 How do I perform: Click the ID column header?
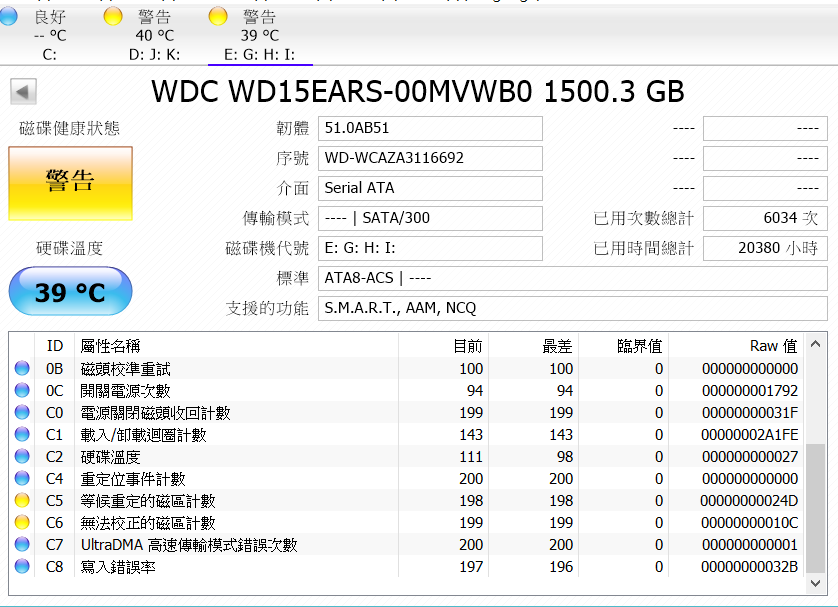tap(55, 346)
